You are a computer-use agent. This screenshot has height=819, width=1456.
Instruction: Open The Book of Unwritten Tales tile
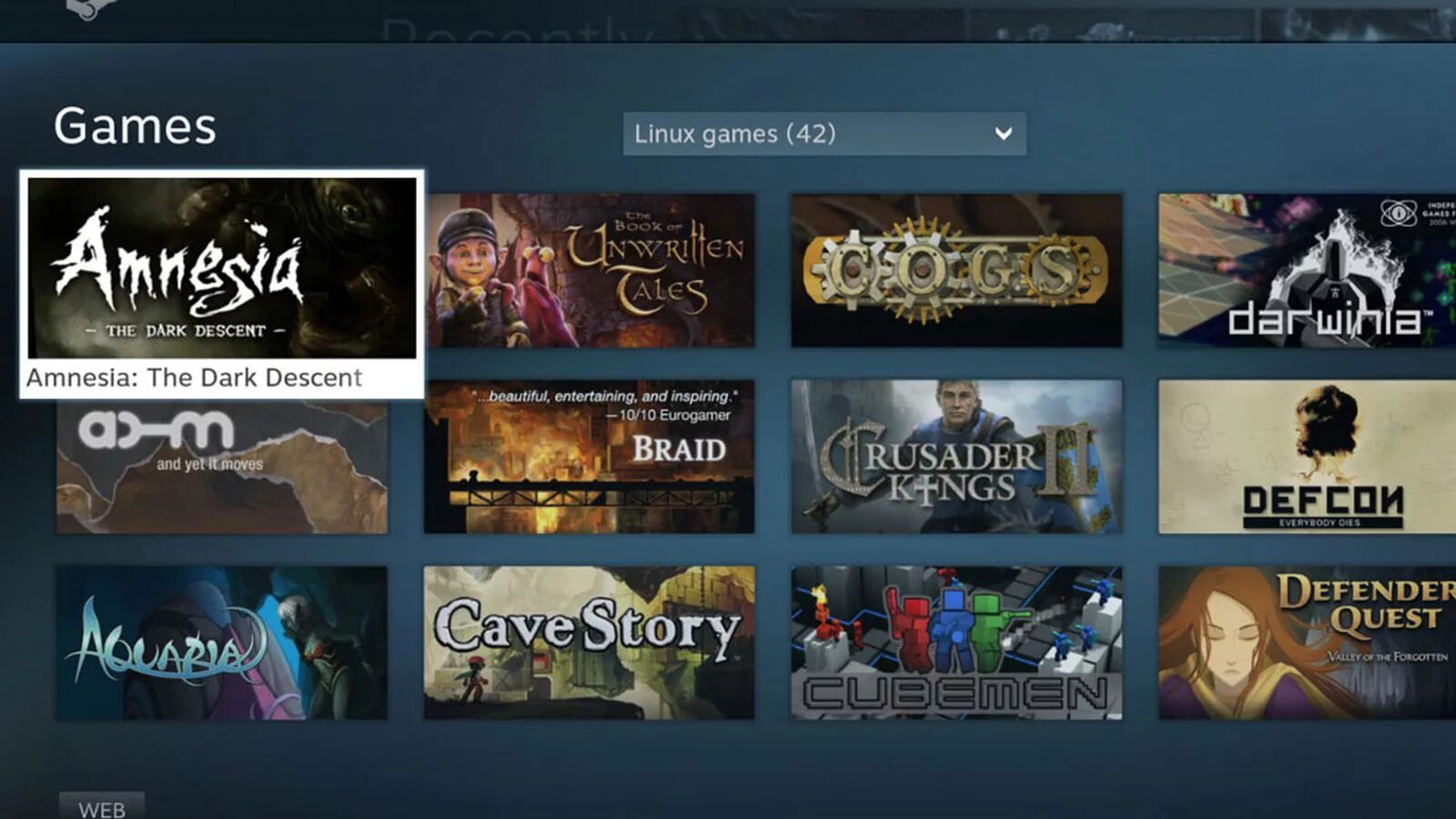[590, 270]
